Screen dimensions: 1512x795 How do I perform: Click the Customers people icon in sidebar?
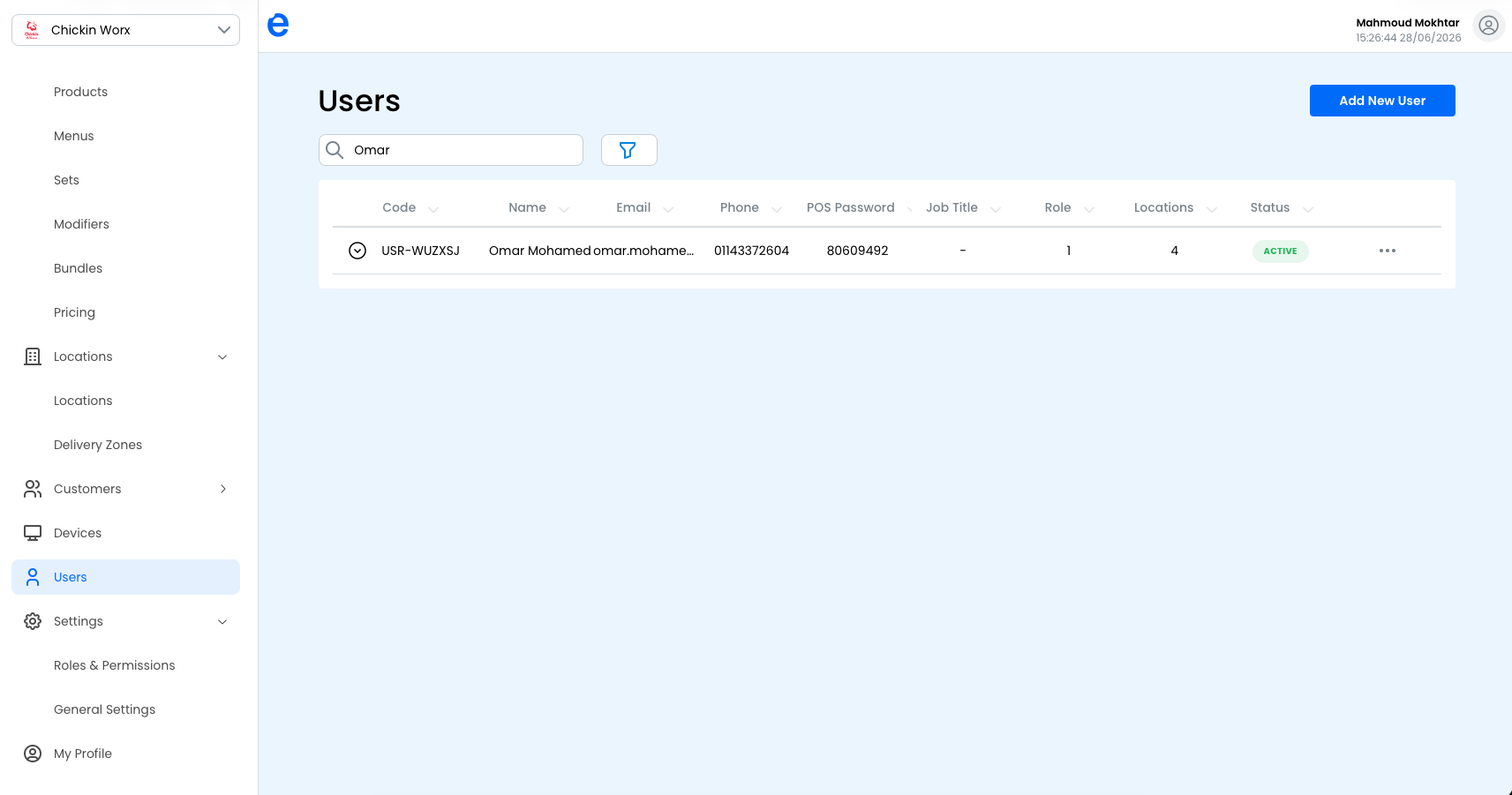tap(33, 489)
